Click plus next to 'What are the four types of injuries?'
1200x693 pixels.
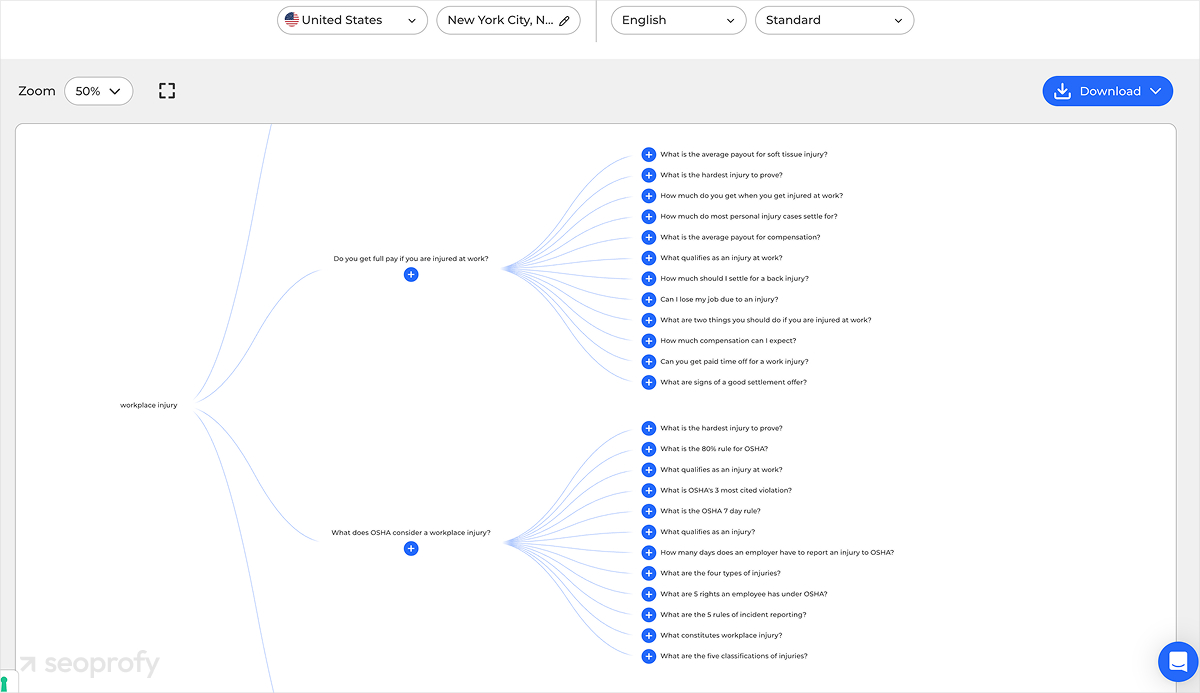coord(649,573)
